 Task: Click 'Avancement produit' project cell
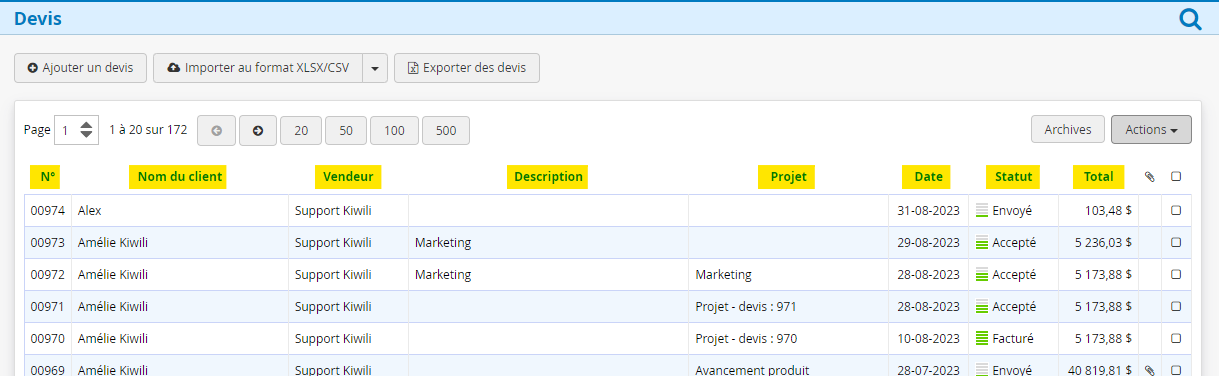click(751, 370)
